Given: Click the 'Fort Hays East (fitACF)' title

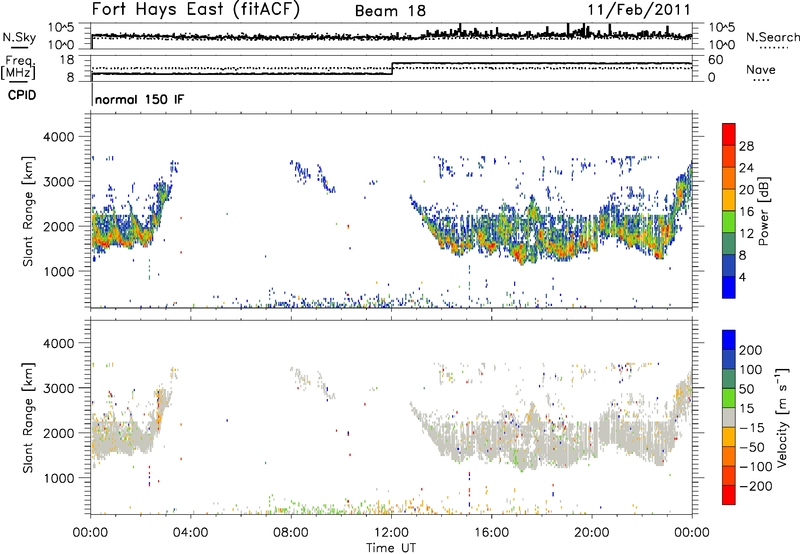Looking at the screenshot, I should (196, 9).
